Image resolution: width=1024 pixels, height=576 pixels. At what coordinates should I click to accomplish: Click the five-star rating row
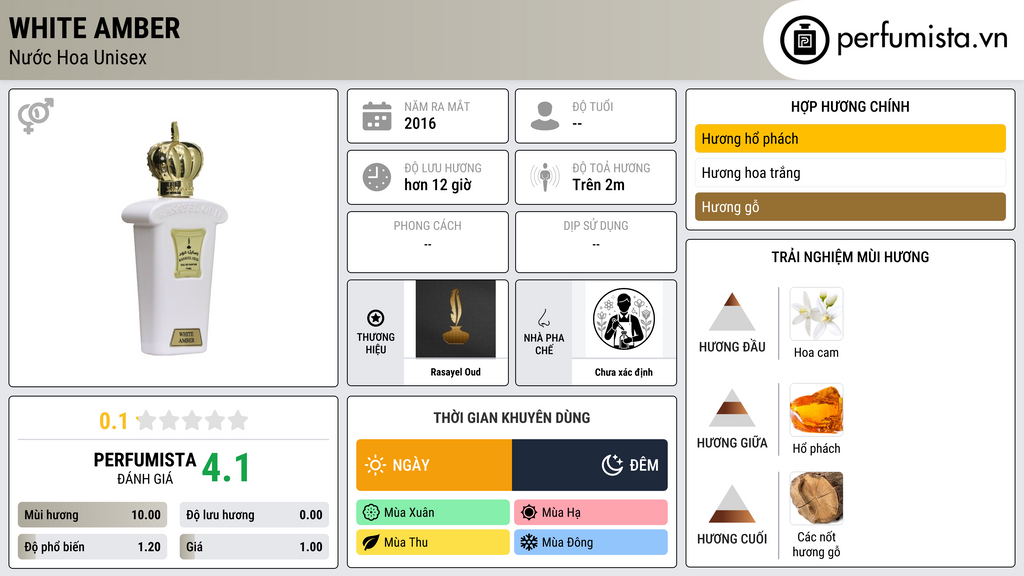[193, 420]
